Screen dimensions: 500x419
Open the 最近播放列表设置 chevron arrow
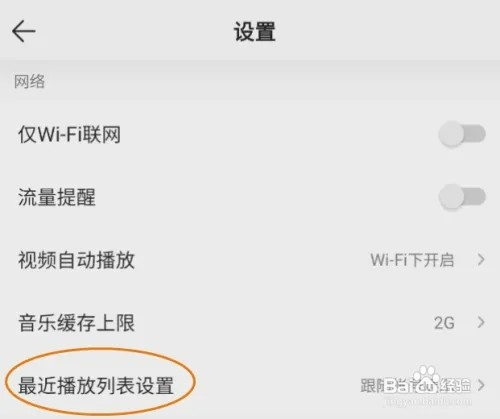481,385
